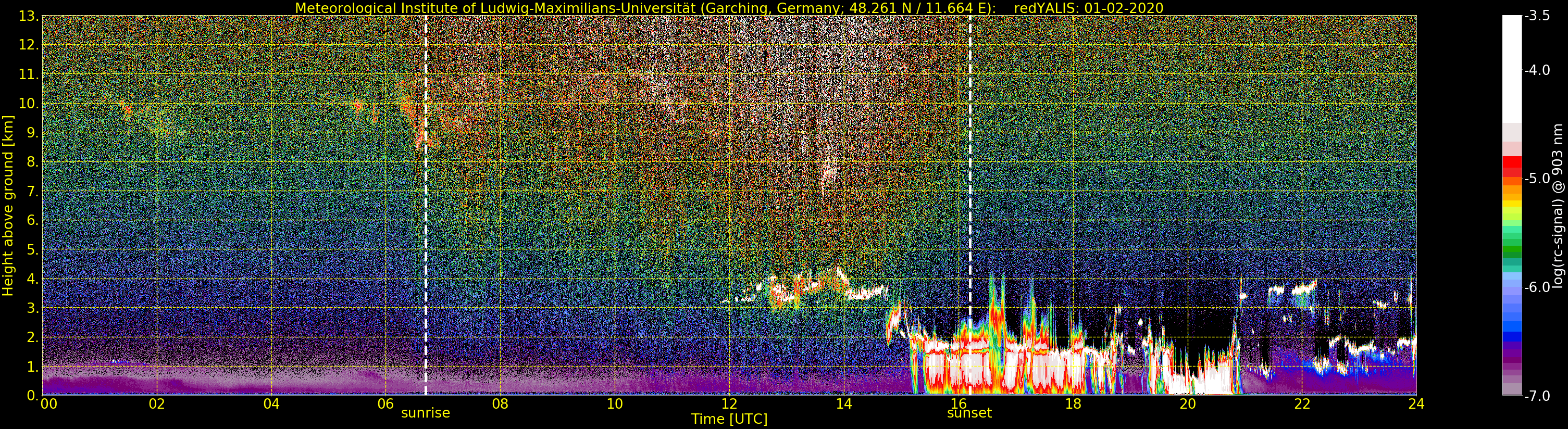
Task: Click the x-axis tick label '24'
Action: pyautogui.click(x=1416, y=404)
